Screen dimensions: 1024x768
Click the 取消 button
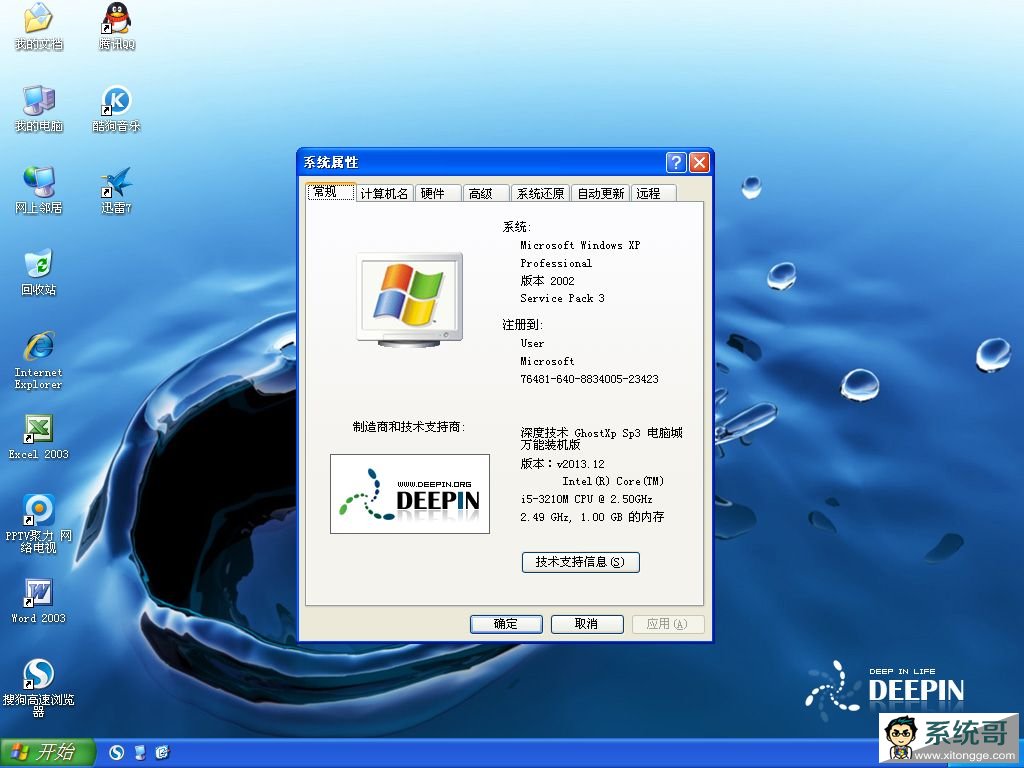point(587,624)
